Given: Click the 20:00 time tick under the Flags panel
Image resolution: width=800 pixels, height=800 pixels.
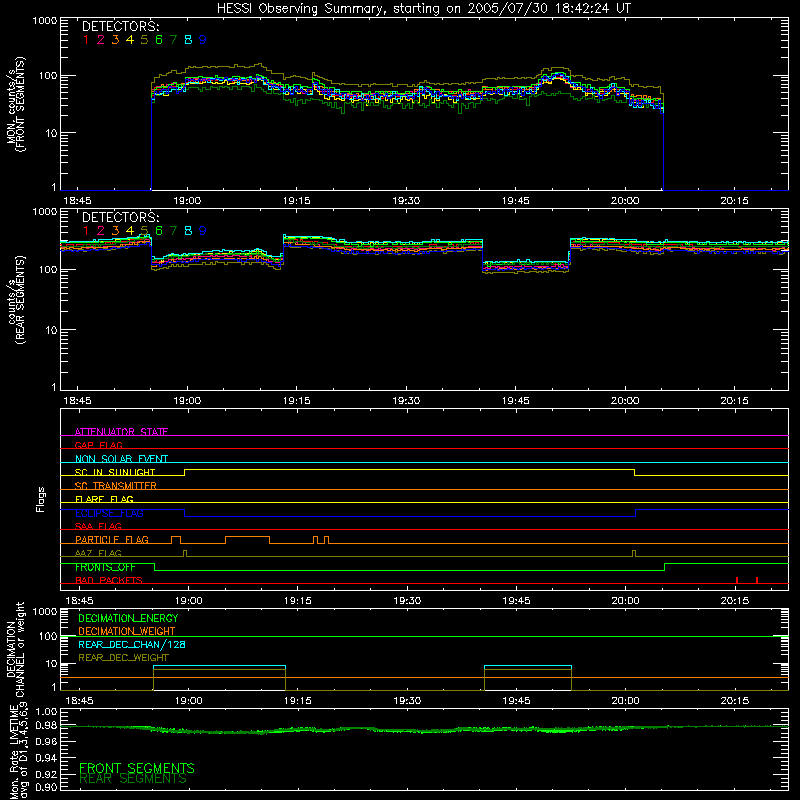Looking at the screenshot, I should (x=626, y=601).
